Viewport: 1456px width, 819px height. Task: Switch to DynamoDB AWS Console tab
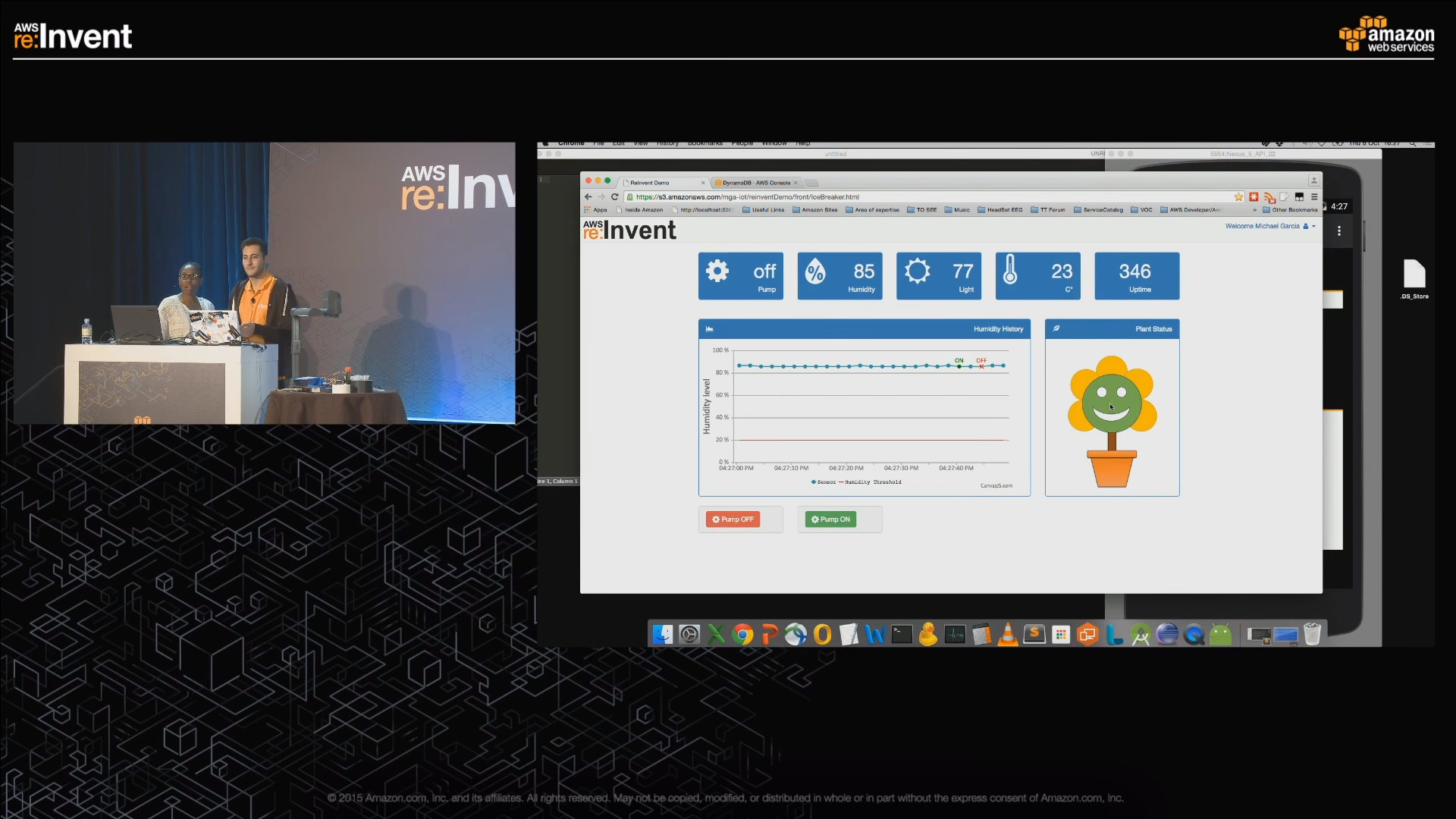755,183
